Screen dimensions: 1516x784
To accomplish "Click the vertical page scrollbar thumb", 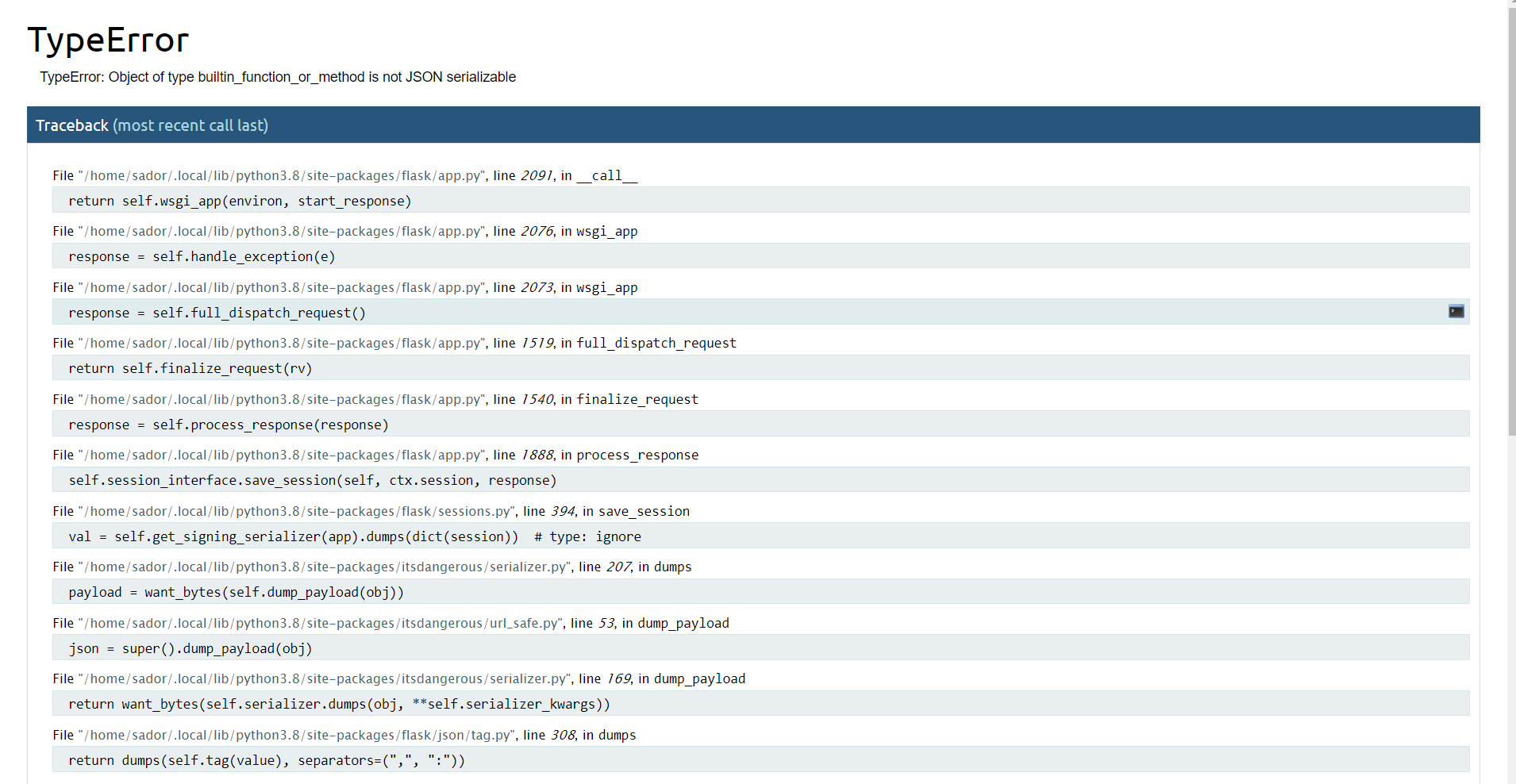I will click(x=1511, y=222).
